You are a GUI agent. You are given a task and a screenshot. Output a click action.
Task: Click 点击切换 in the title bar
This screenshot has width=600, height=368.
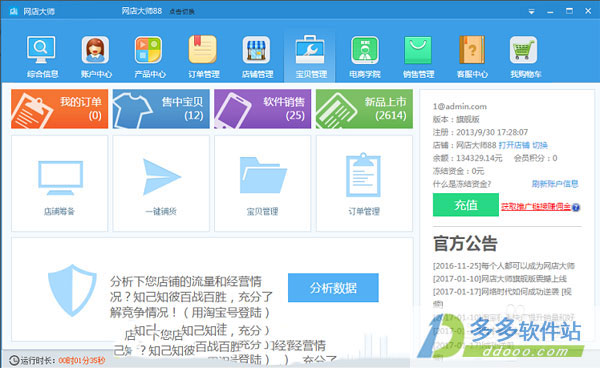pyautogui.click(x=182, y=12)
